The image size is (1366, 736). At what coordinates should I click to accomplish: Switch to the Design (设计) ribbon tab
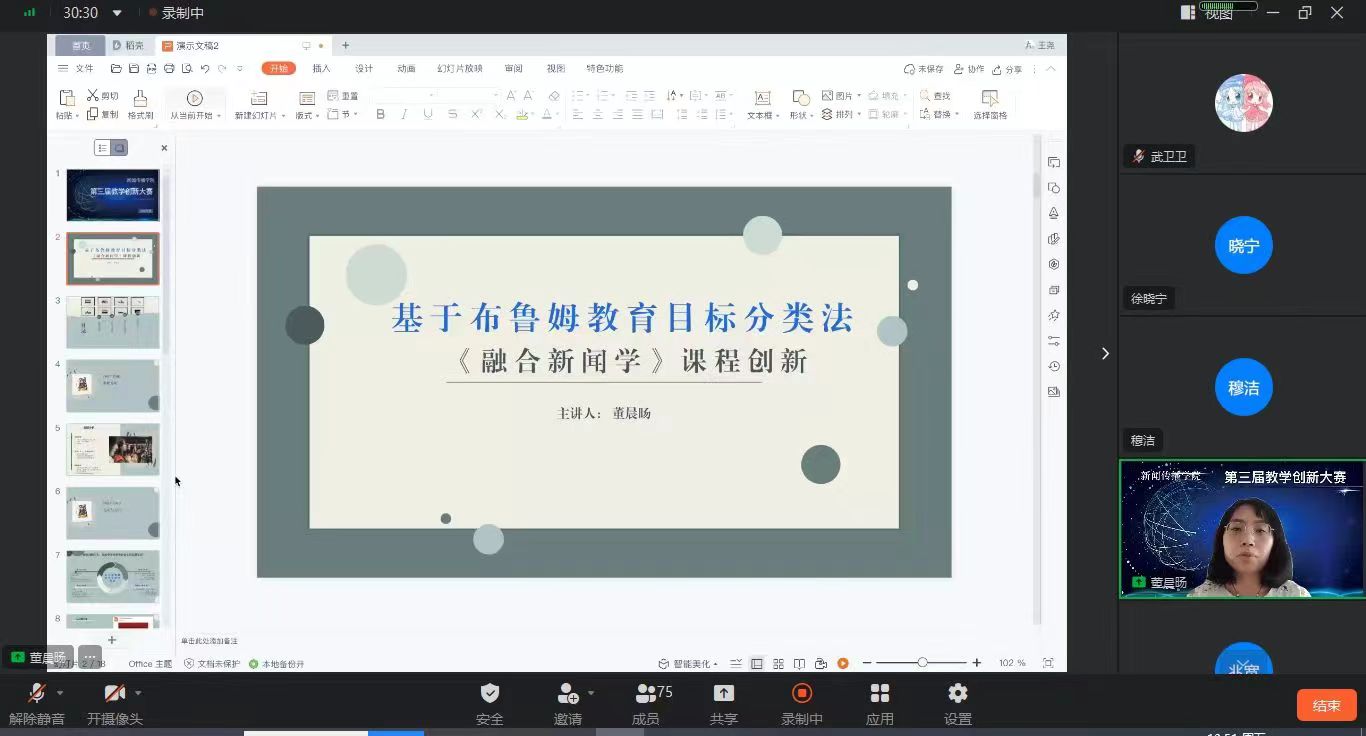[x=364, y=69]
